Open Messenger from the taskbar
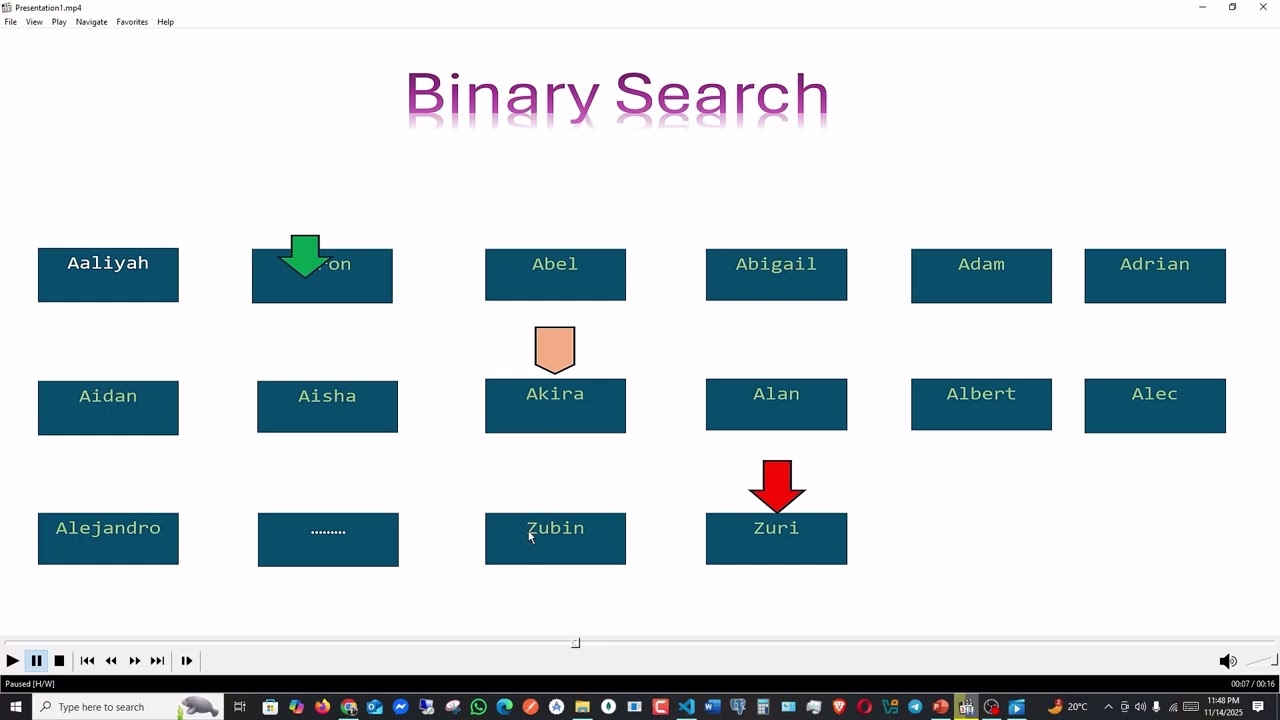Image resolution: width=1280 pixels, height=720 pixels. pyautogui.click(x=400, y=707)
